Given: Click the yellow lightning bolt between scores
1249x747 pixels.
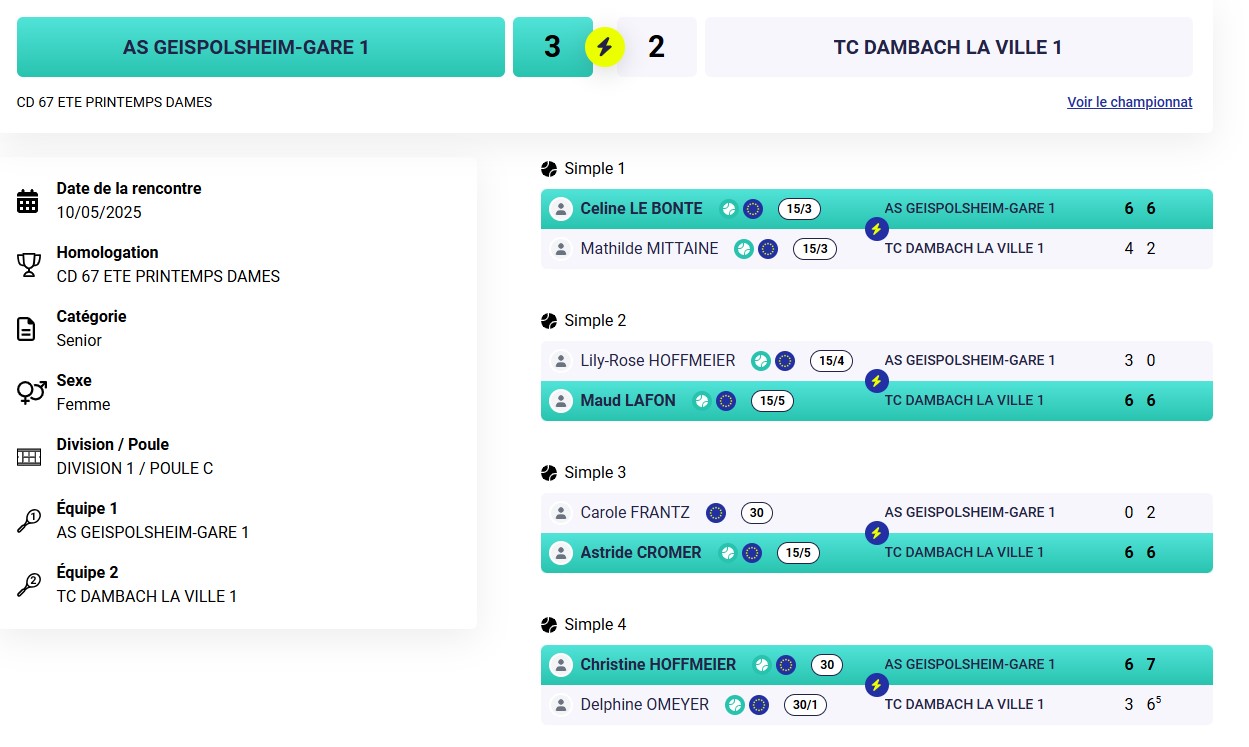Looking at the screenshot, I should (x=605, y=47).
